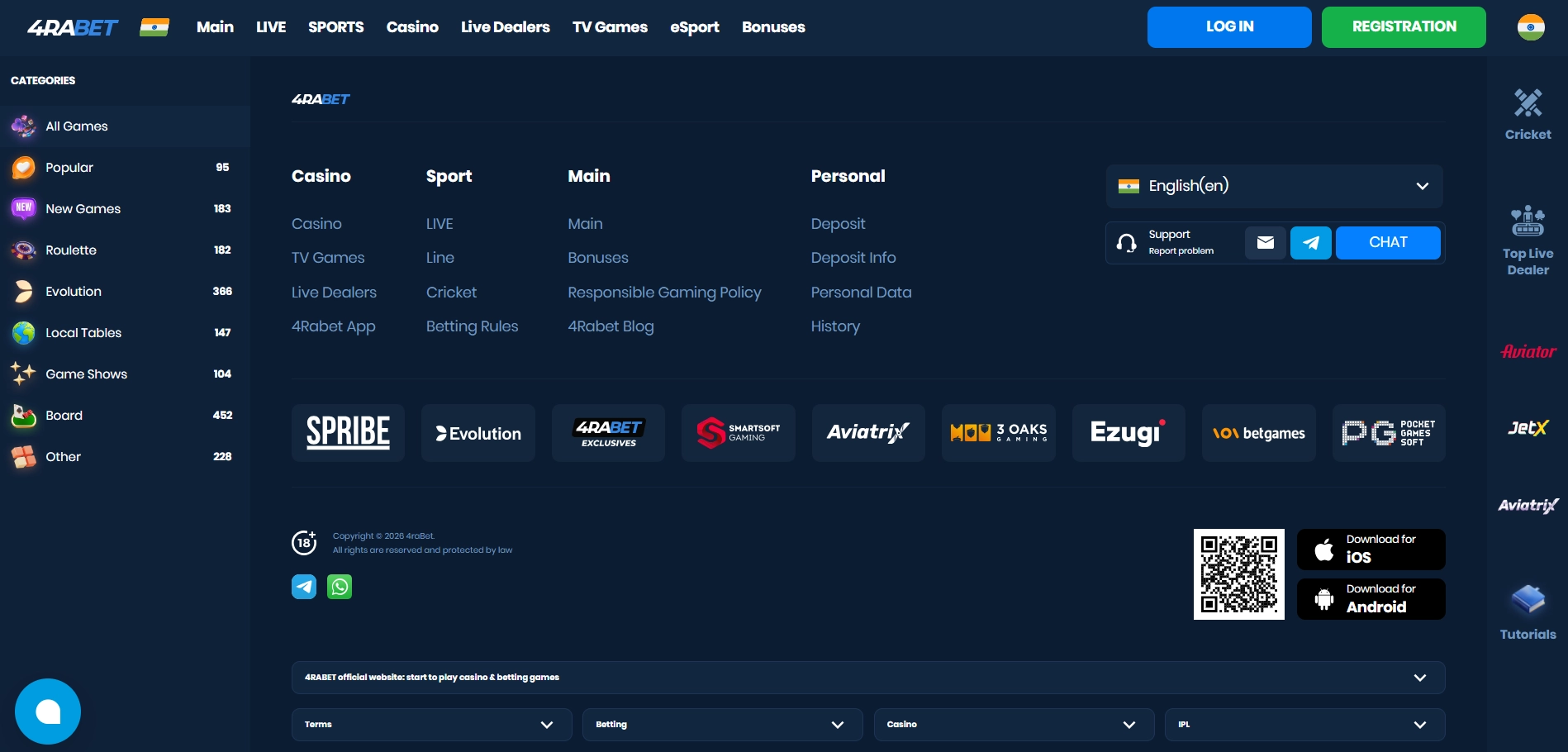The width and height of the screenshot is (1568, 752).
Task: Select Game Shows category
Action: (125, 374)
